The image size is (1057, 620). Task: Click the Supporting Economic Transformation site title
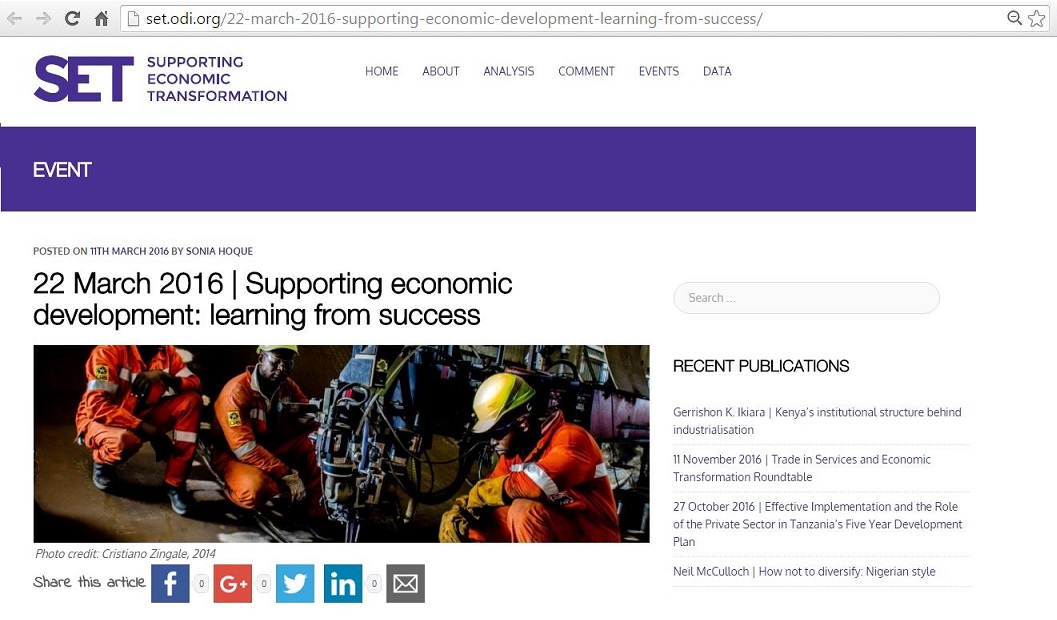pos(217,79)
